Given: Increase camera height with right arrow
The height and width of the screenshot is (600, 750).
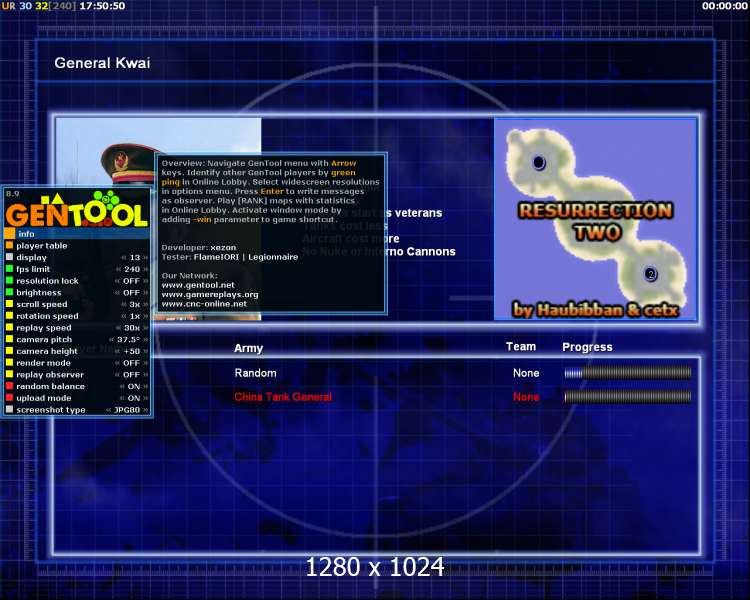Looking at the screenshot, I should coord(145,351).
